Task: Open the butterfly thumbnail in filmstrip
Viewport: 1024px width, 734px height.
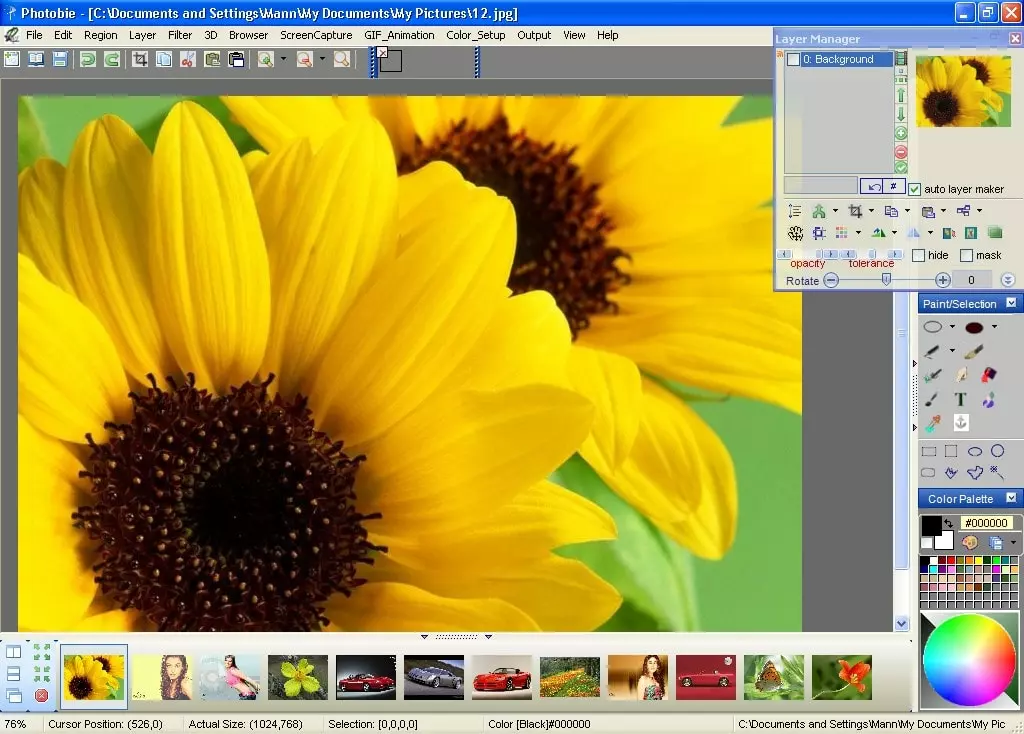Action: [x=773, y=678]
